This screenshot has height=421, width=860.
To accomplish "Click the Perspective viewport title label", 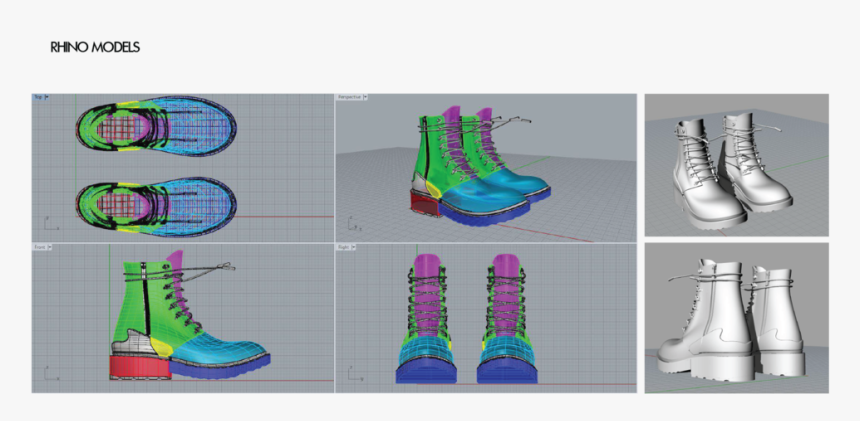I will [349, 97].
